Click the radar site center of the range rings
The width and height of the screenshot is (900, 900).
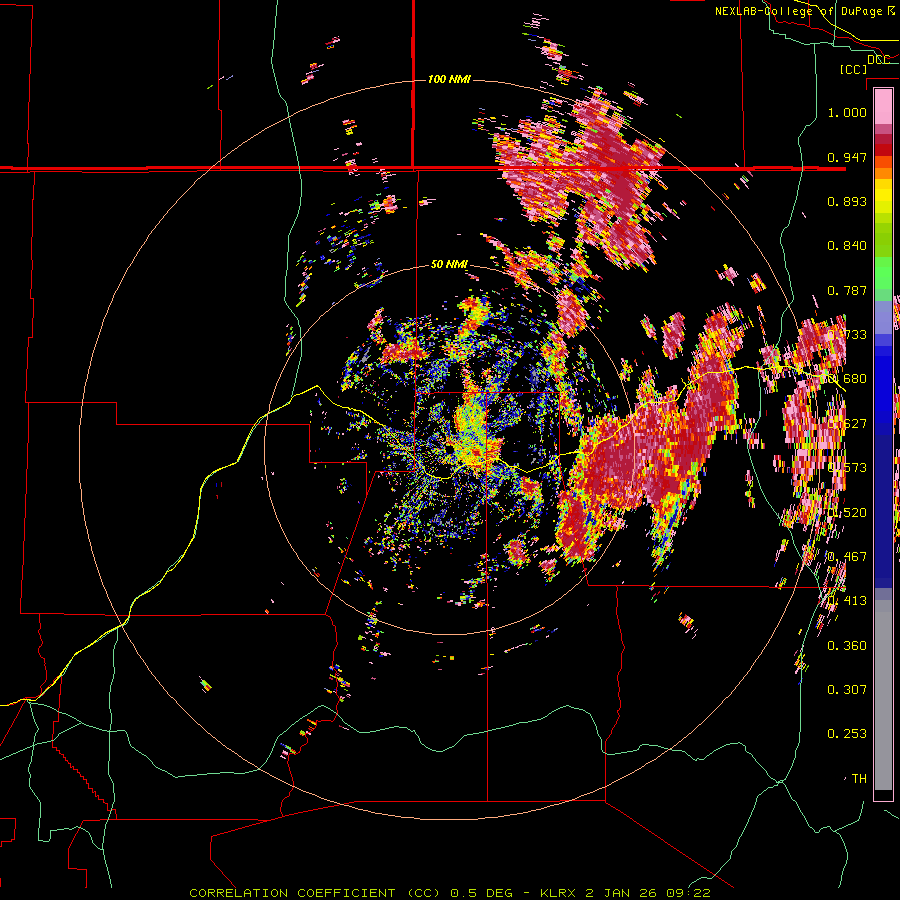(451, 449)
